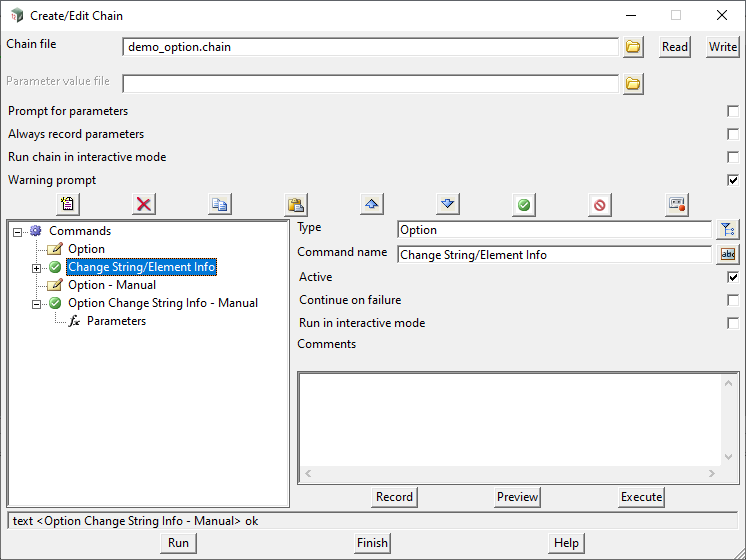This screenshot has width=746, height=560.
Task: Collapse the Commands root node
Action: point(17,232)
